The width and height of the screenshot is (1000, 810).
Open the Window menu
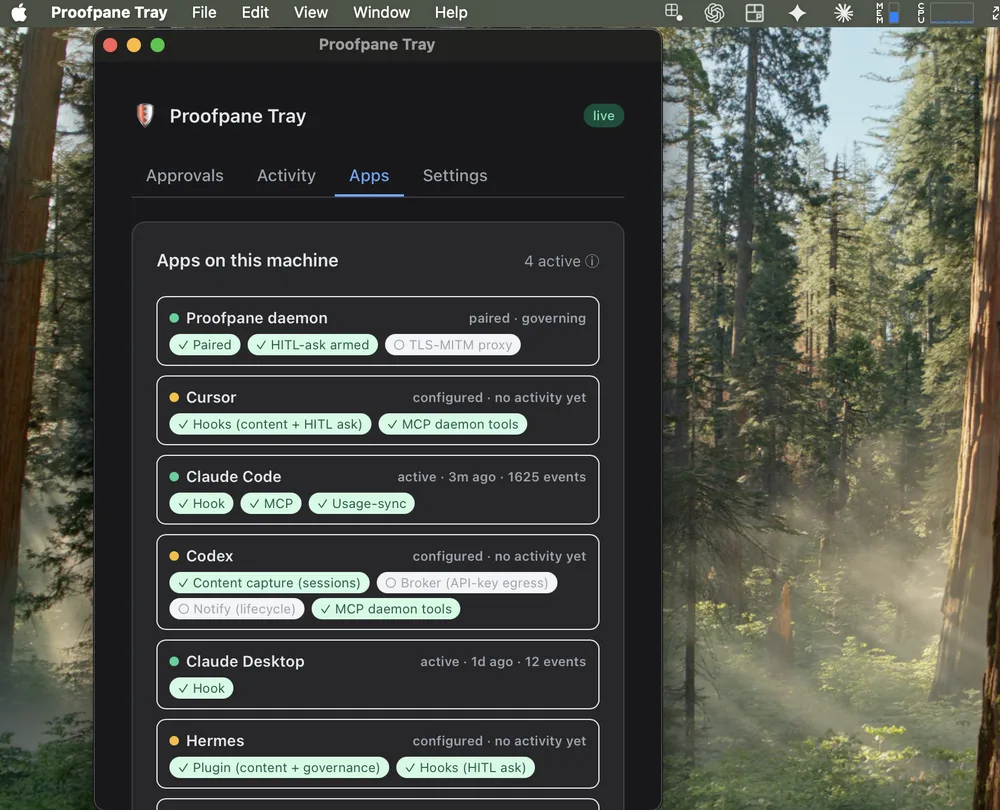coord(381,12)
